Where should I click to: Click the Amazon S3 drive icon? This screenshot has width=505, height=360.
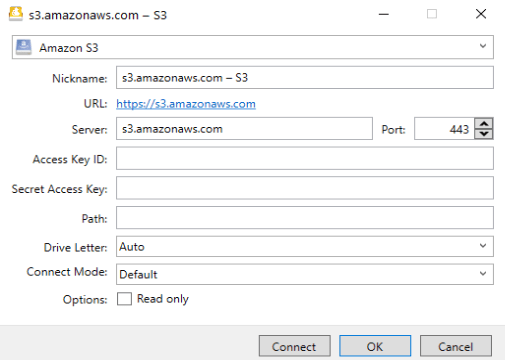click(x=24, y=47)
